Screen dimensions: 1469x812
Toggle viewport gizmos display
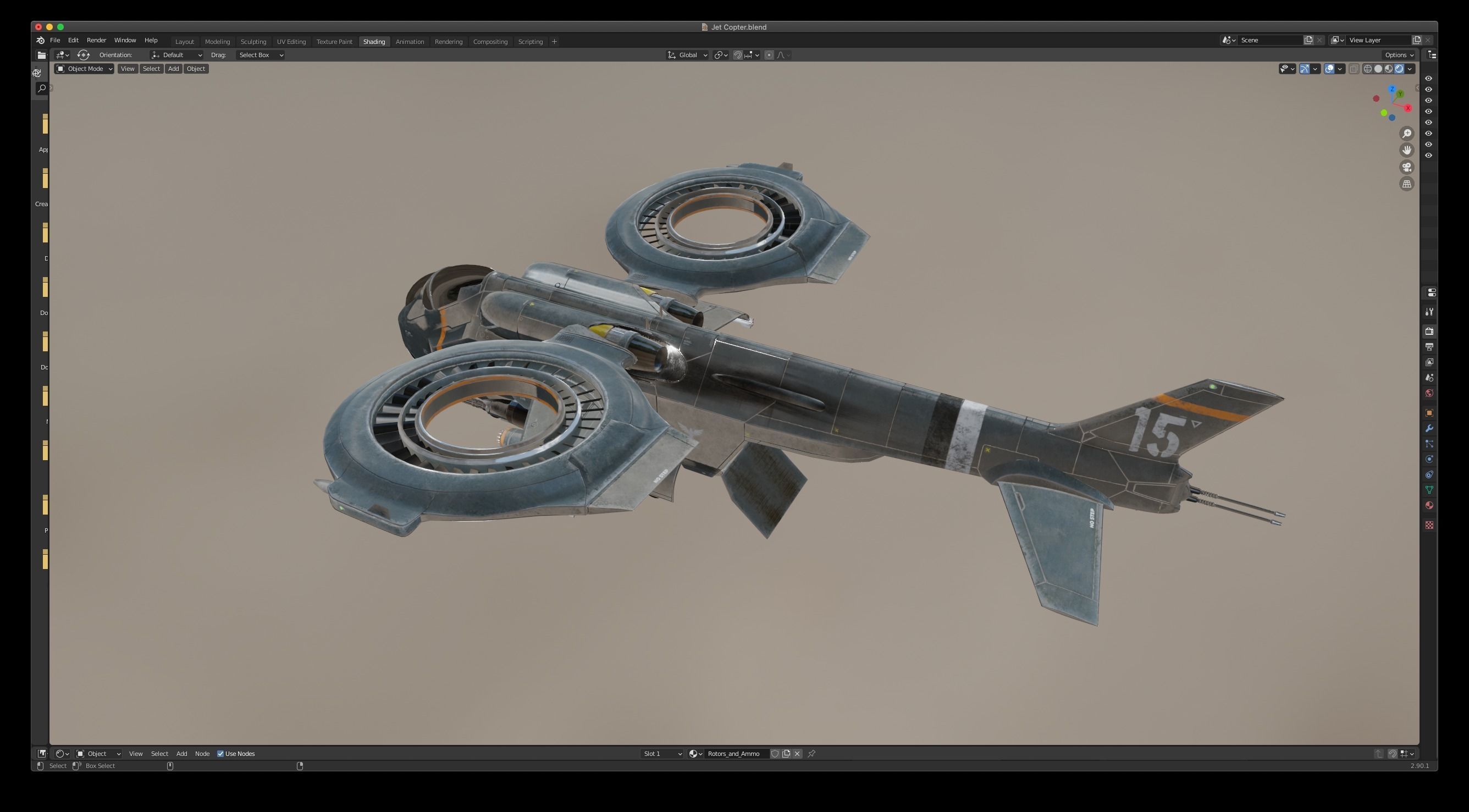click(x=1304, y=69)
